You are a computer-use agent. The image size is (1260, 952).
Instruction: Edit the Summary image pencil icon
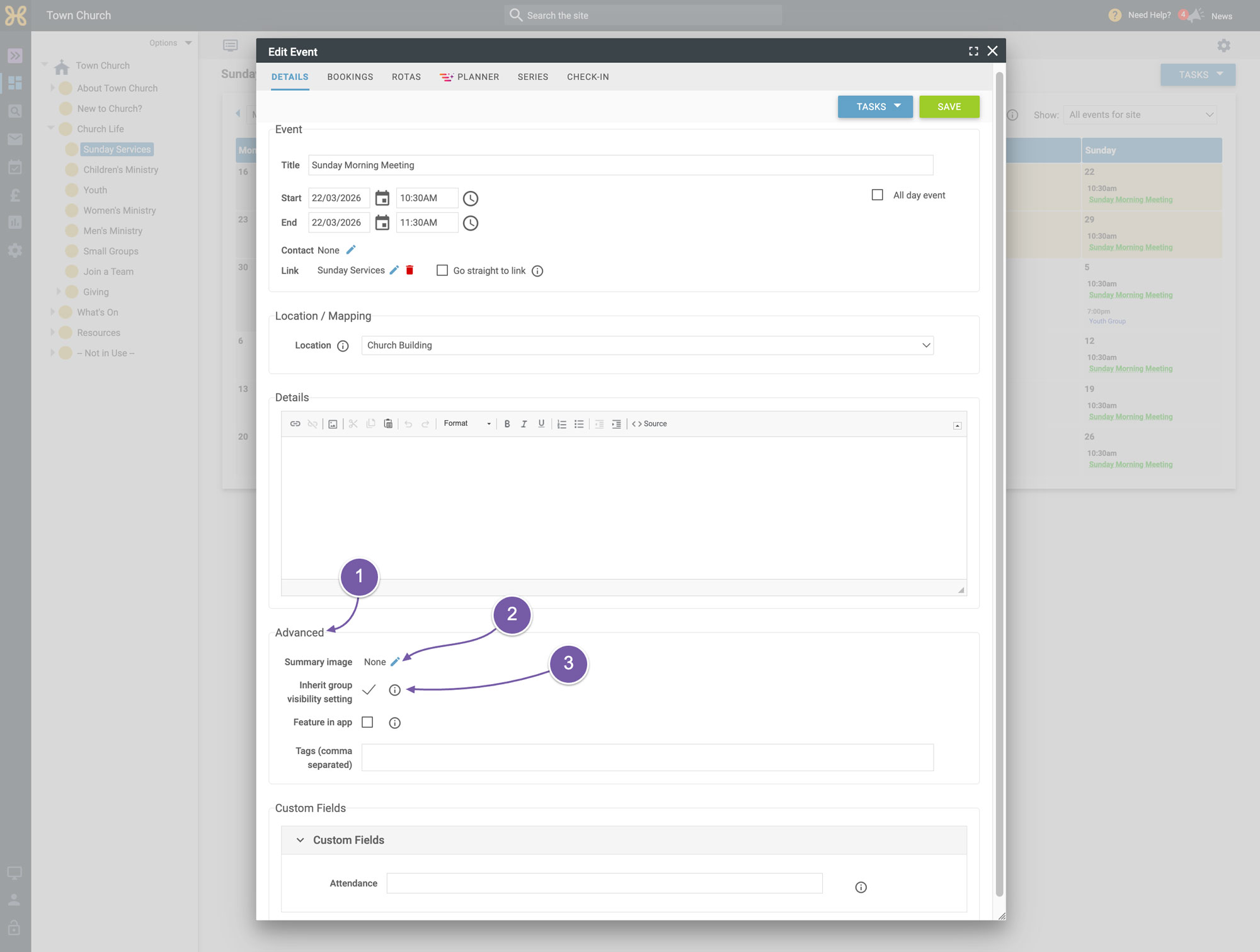(x=395, y=662)
